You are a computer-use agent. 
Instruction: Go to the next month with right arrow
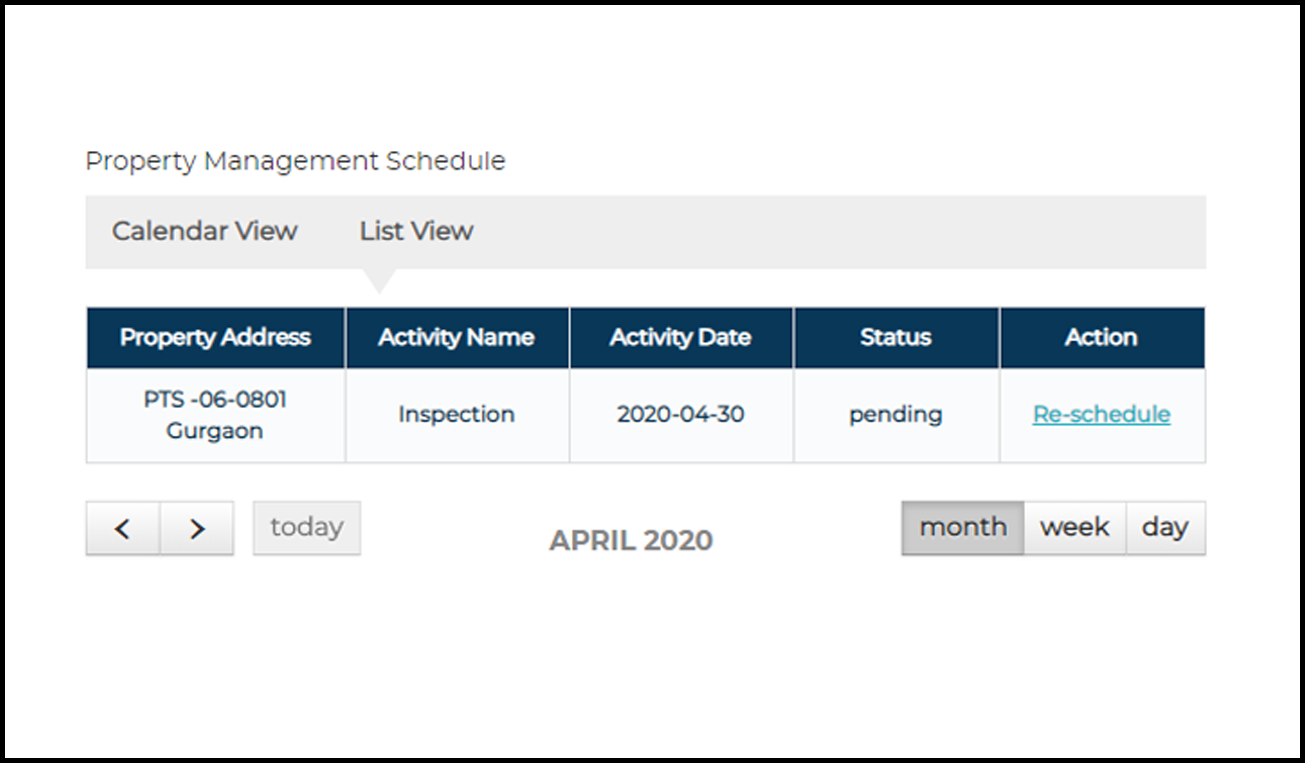coord(197,528)
